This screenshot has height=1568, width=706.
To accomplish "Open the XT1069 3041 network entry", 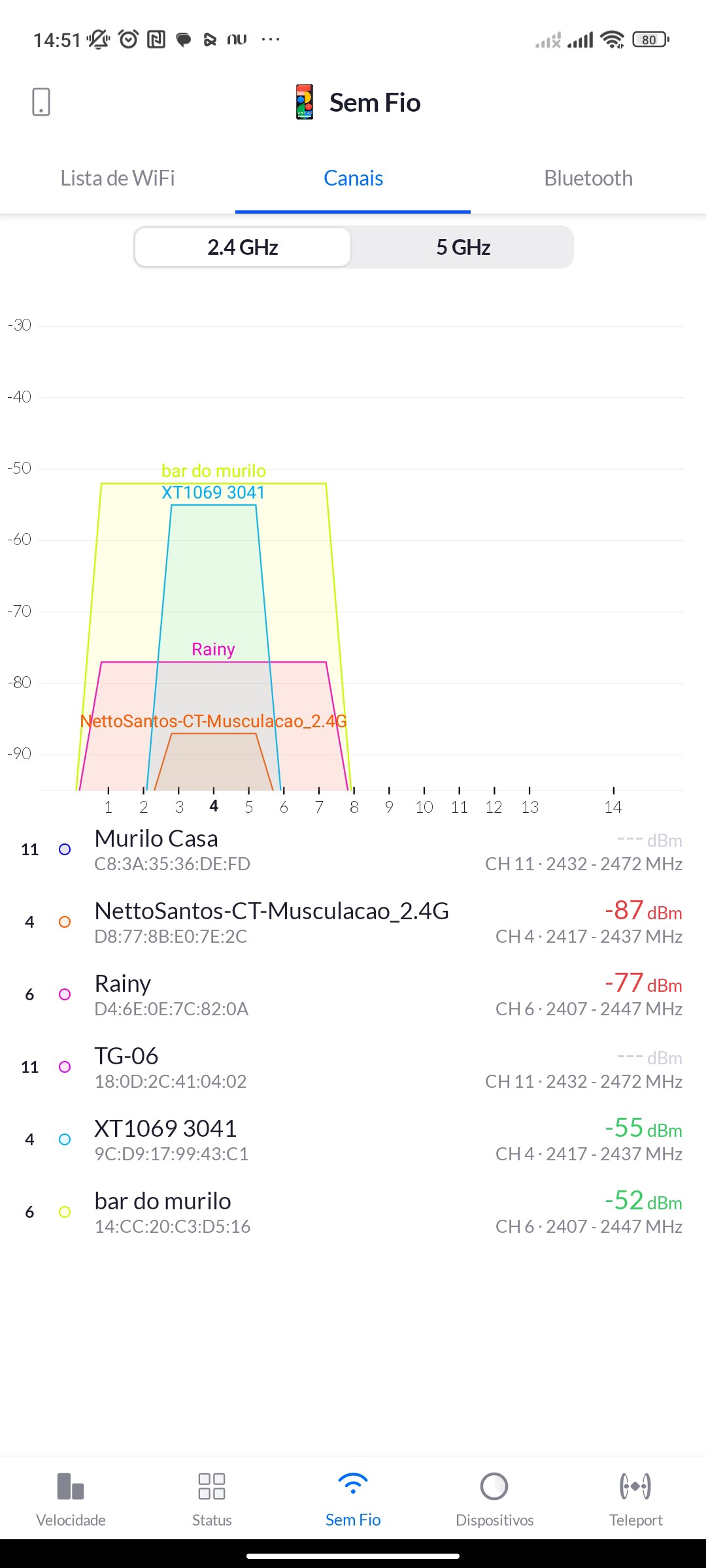I will click(353, 1139).
